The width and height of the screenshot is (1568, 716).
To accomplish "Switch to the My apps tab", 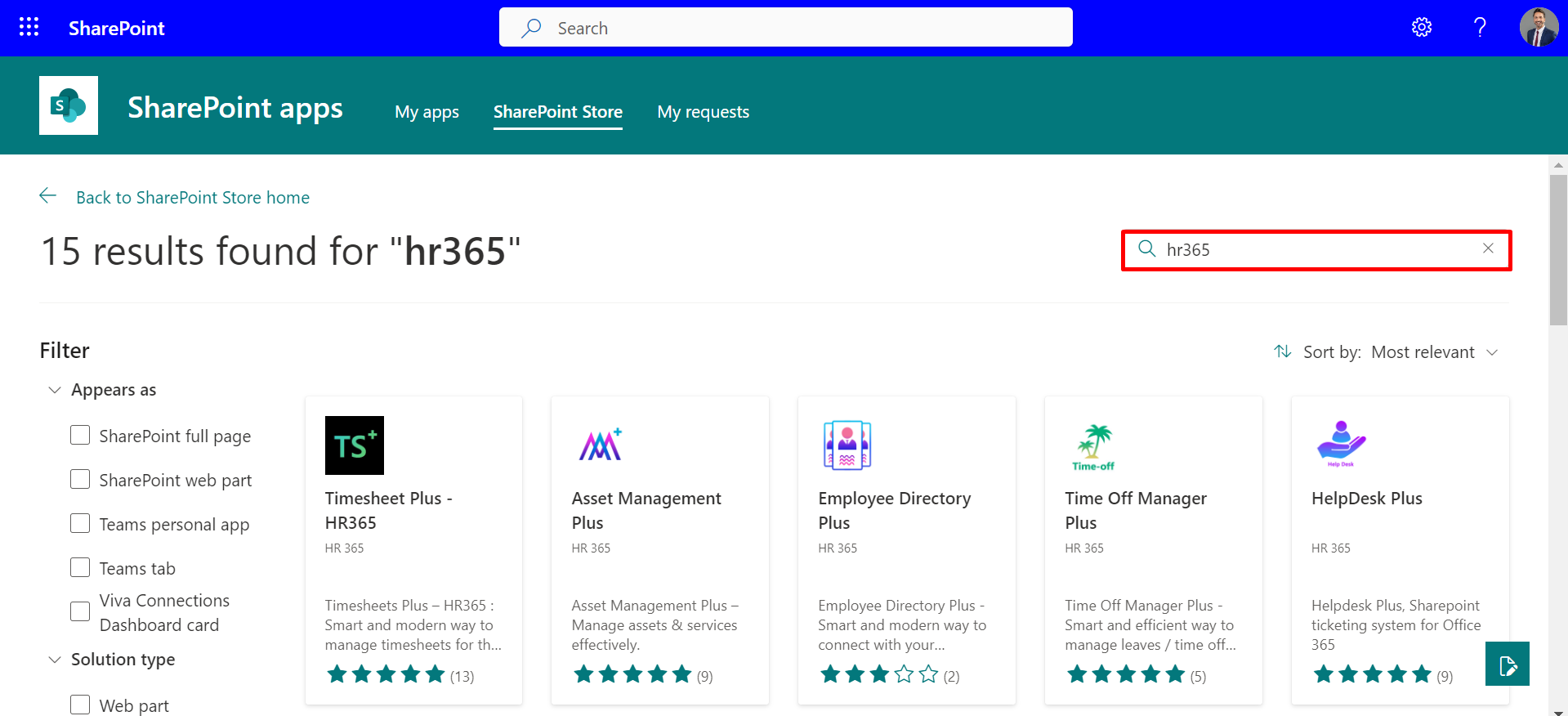I will 427,112.
